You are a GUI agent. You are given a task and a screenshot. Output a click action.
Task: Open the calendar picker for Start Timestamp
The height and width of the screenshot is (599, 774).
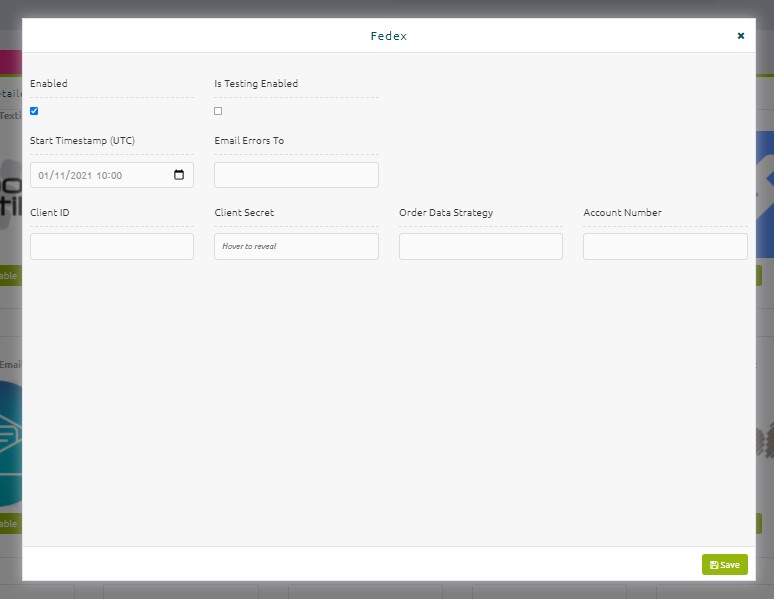point(179,175)
